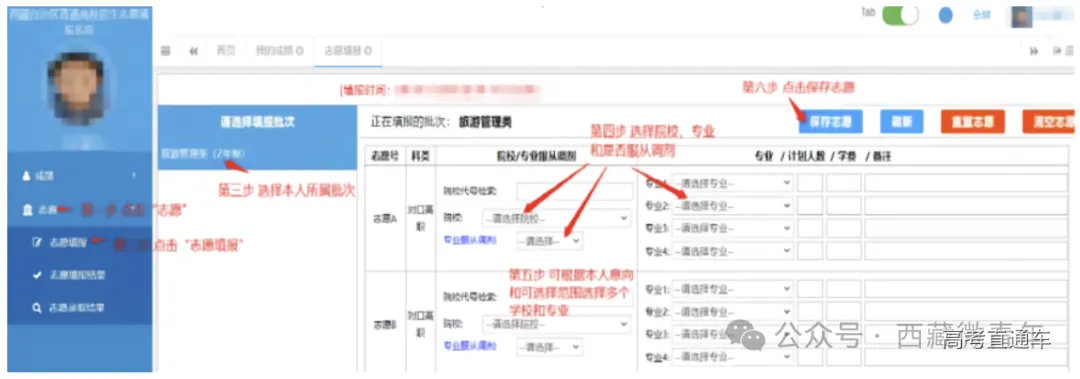Image resolution: width=1080 pixels, height=379 pixels.
Task: Click the double-left arrow tab scroll icon
Action: click(x=194, y=51)
